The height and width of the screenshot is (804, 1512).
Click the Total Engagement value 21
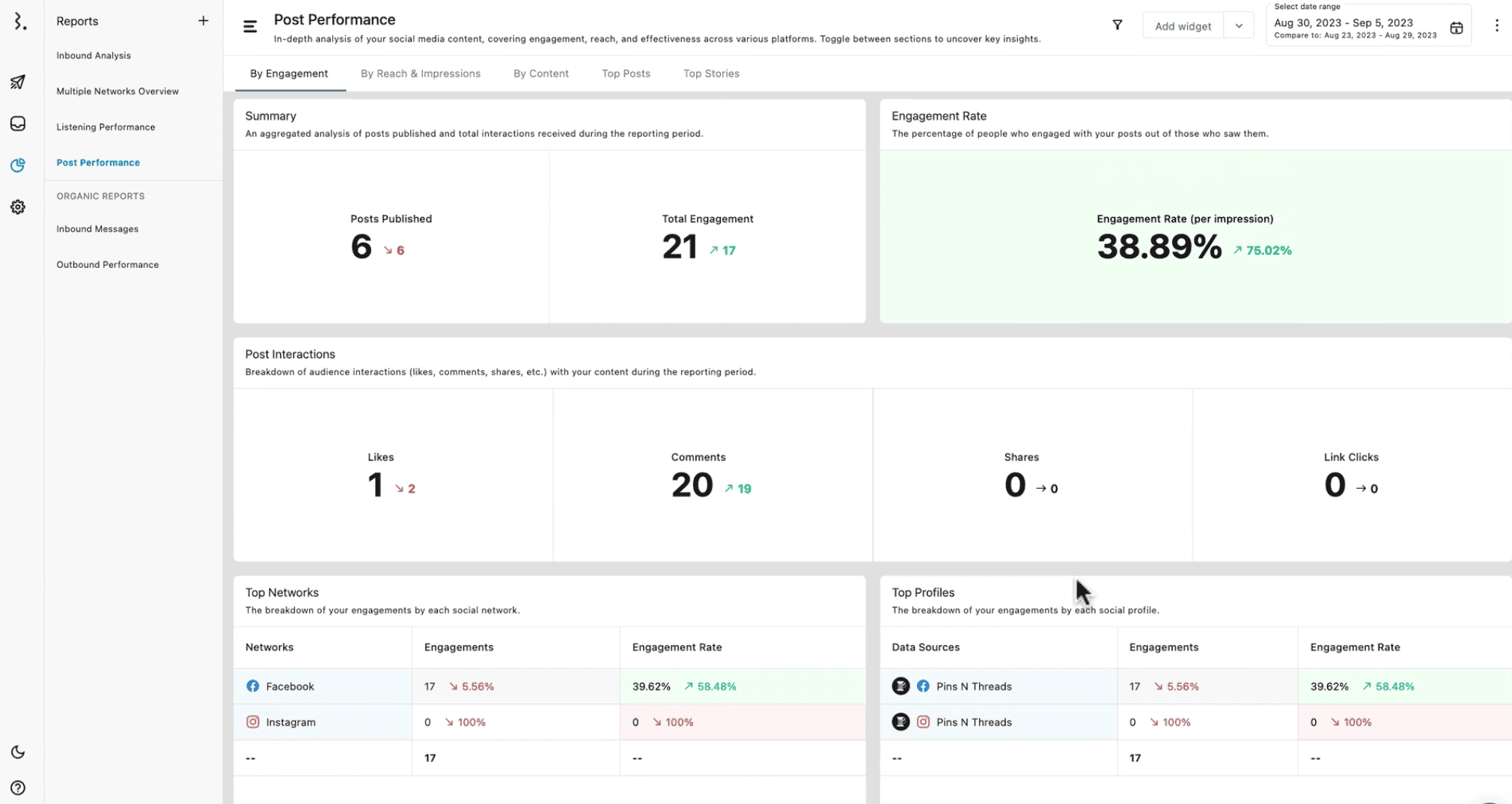[680, 247]
